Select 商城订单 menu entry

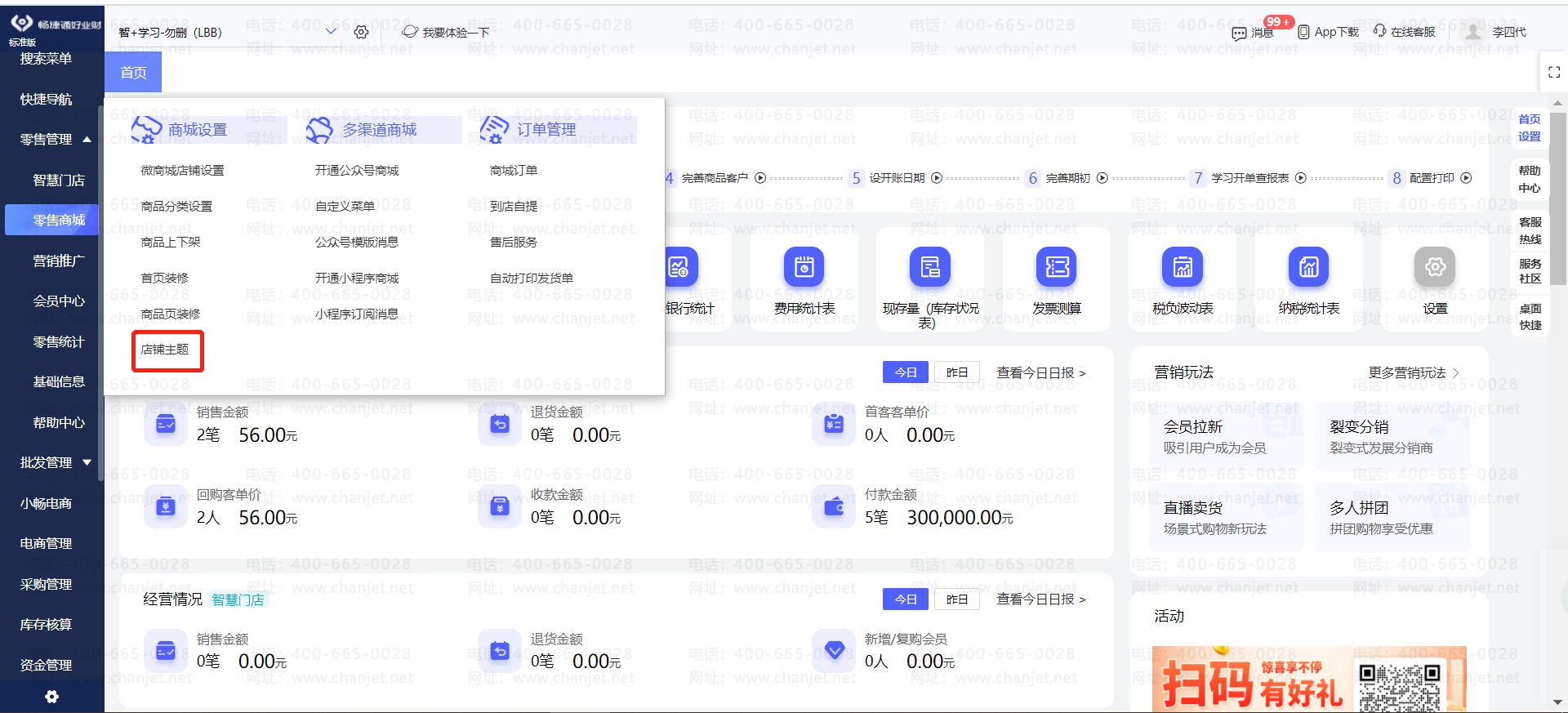point(514,171)
